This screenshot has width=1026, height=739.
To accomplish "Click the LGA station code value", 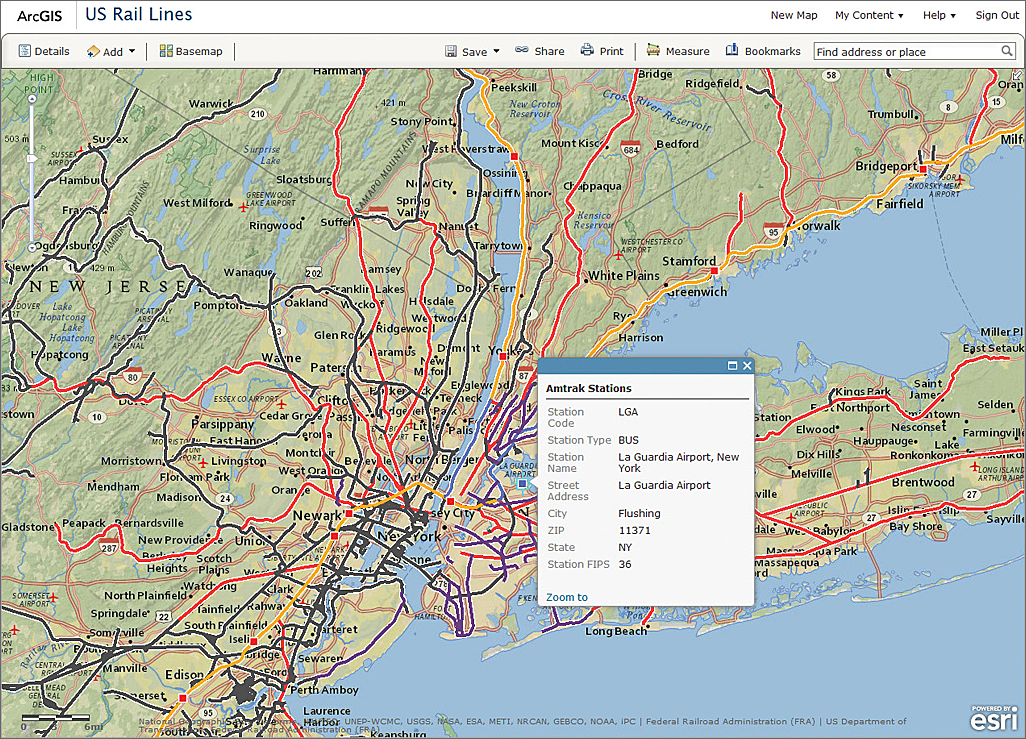I will (628, 412).
